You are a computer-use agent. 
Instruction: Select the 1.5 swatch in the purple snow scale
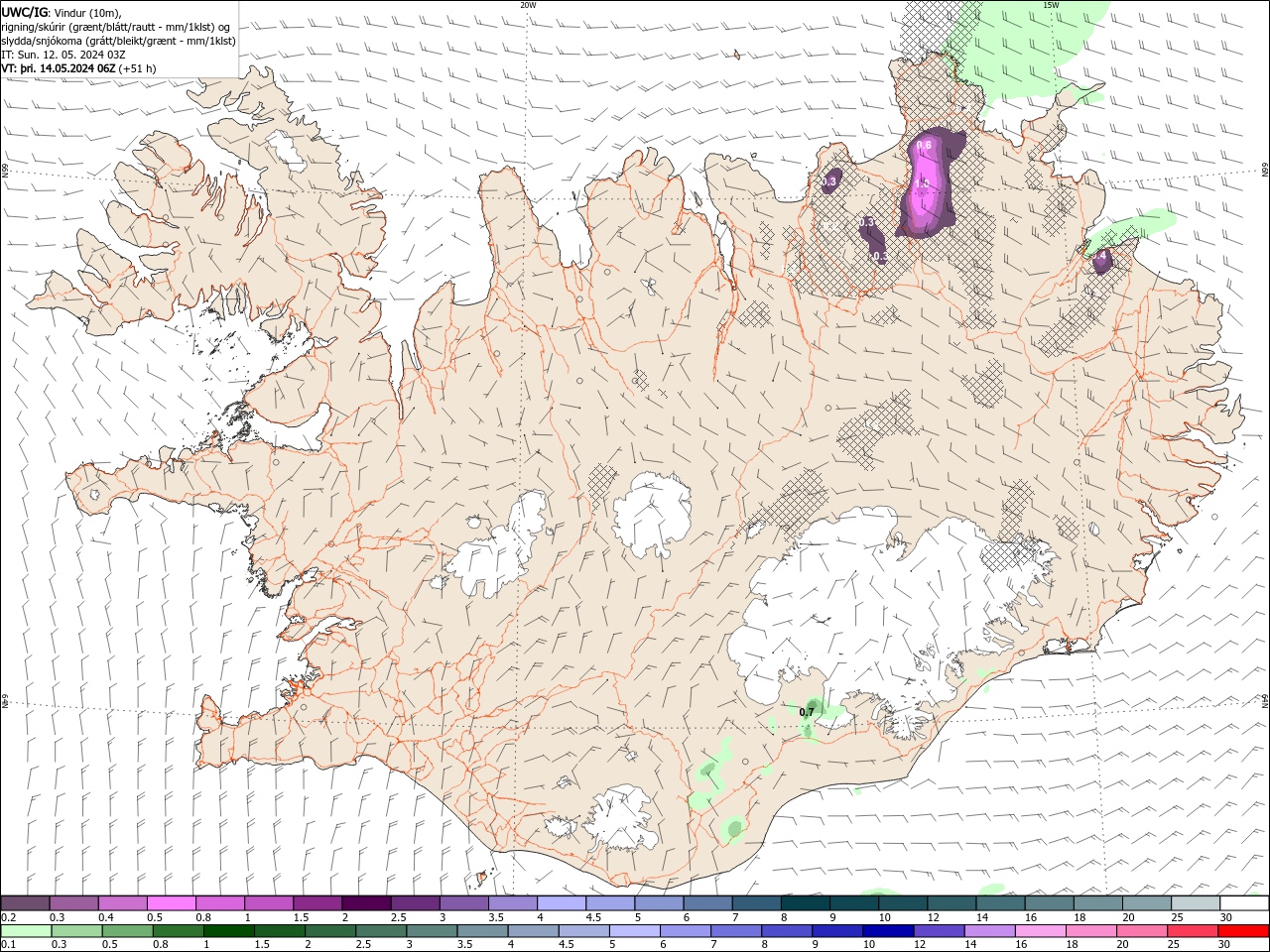coord(317,903)
